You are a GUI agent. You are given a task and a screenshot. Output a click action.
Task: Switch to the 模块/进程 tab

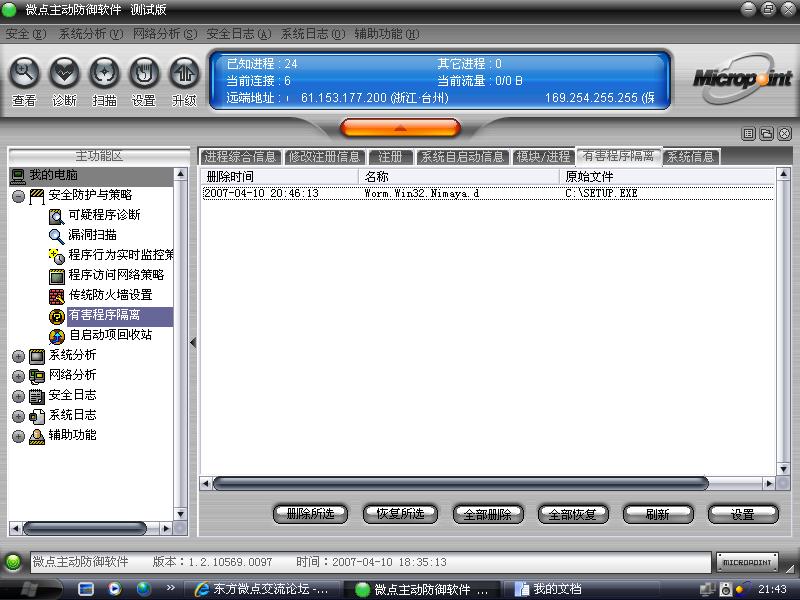point(543,157)
